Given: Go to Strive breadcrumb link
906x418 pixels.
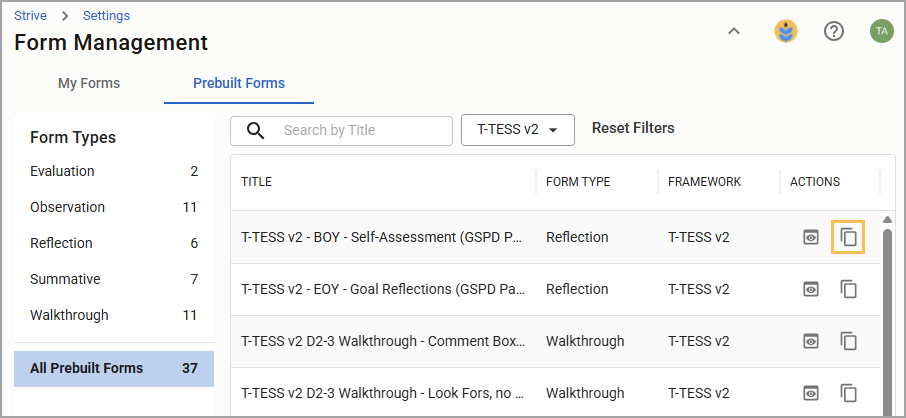Looking at the screenshot, I should (31, 16).
